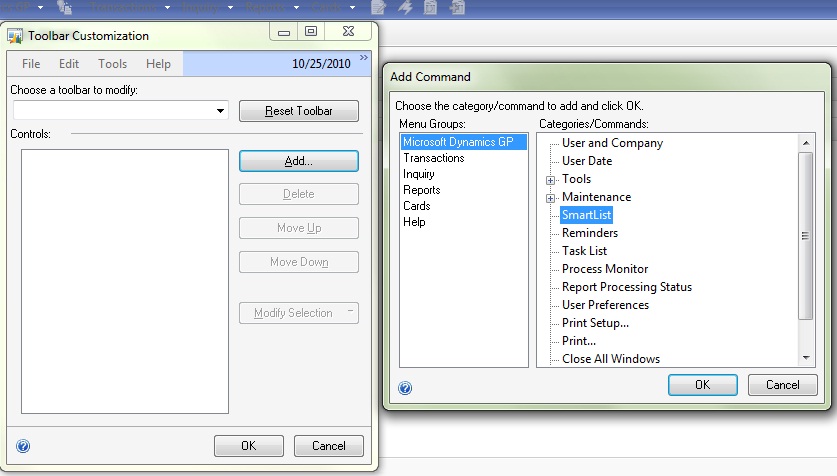Click the 10/25/2010 user date
The image size is (837, 476).
click(321, 64)
